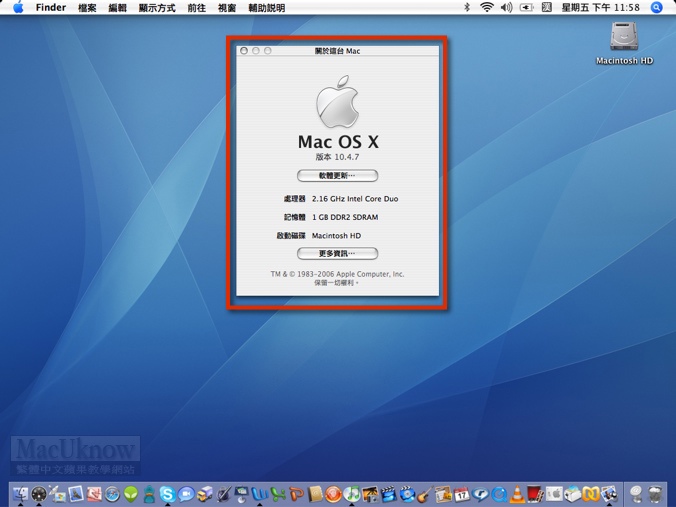
Task: Open the 前往 menu
Action: 197,8
